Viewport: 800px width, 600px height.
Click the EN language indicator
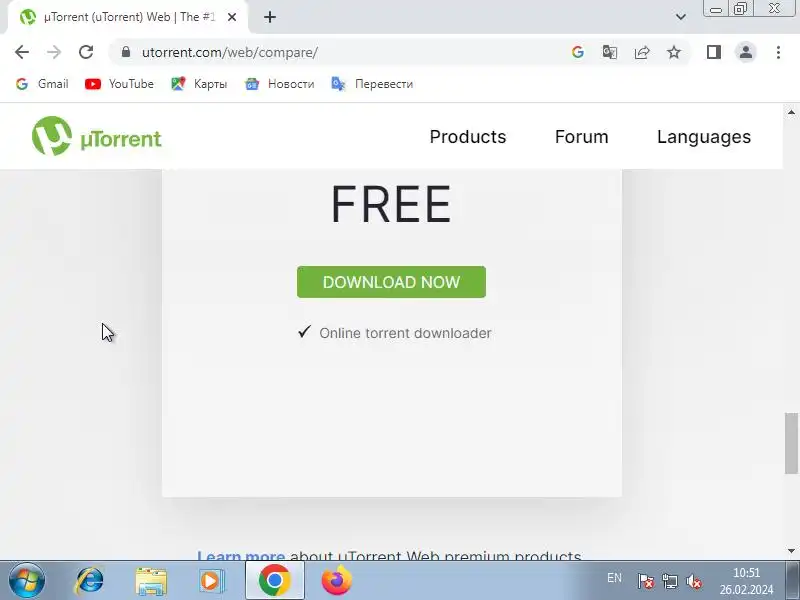pyautogui.click(x=614, y=578)
